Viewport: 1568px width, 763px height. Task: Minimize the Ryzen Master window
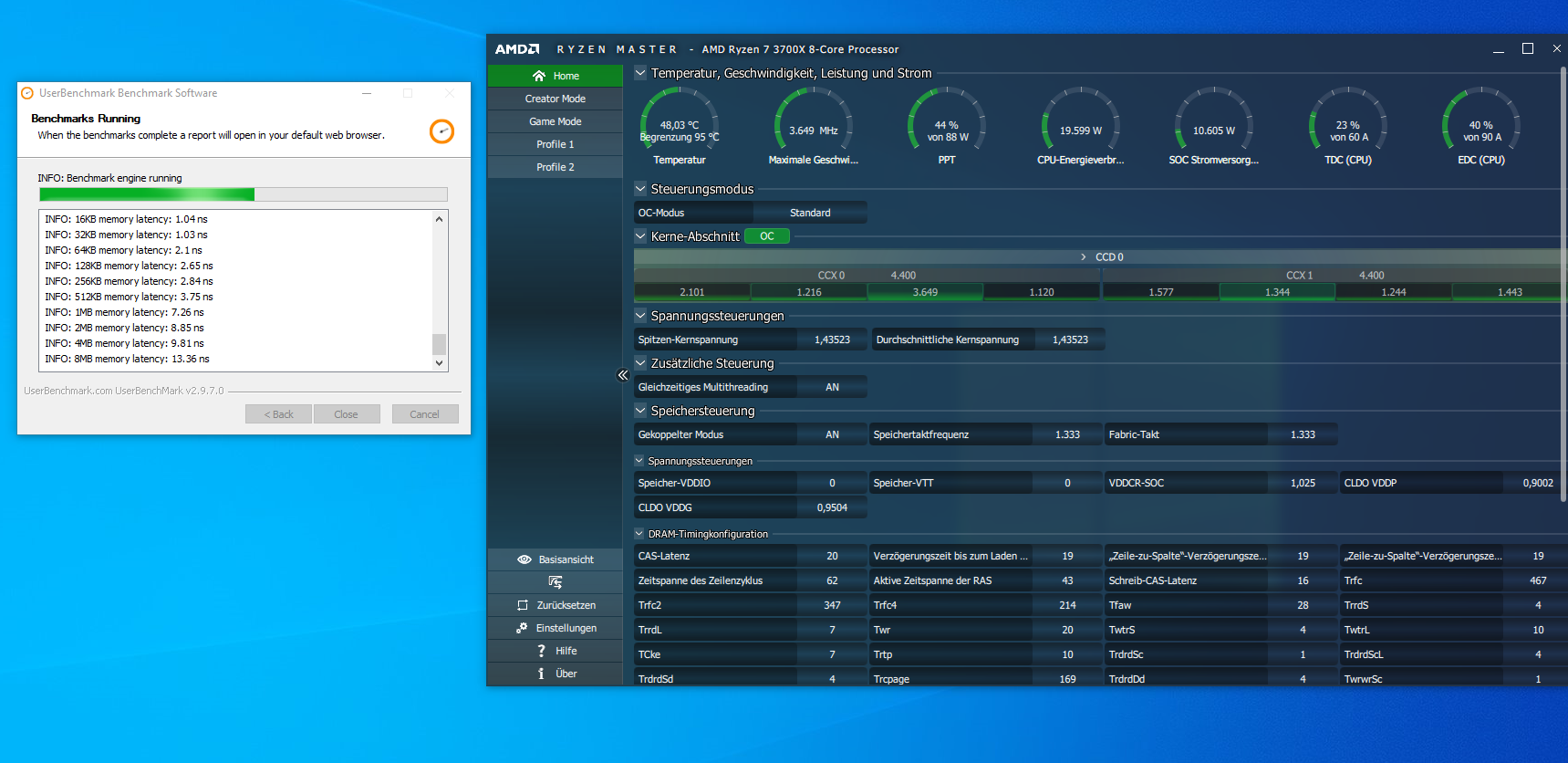point(1499,49)
